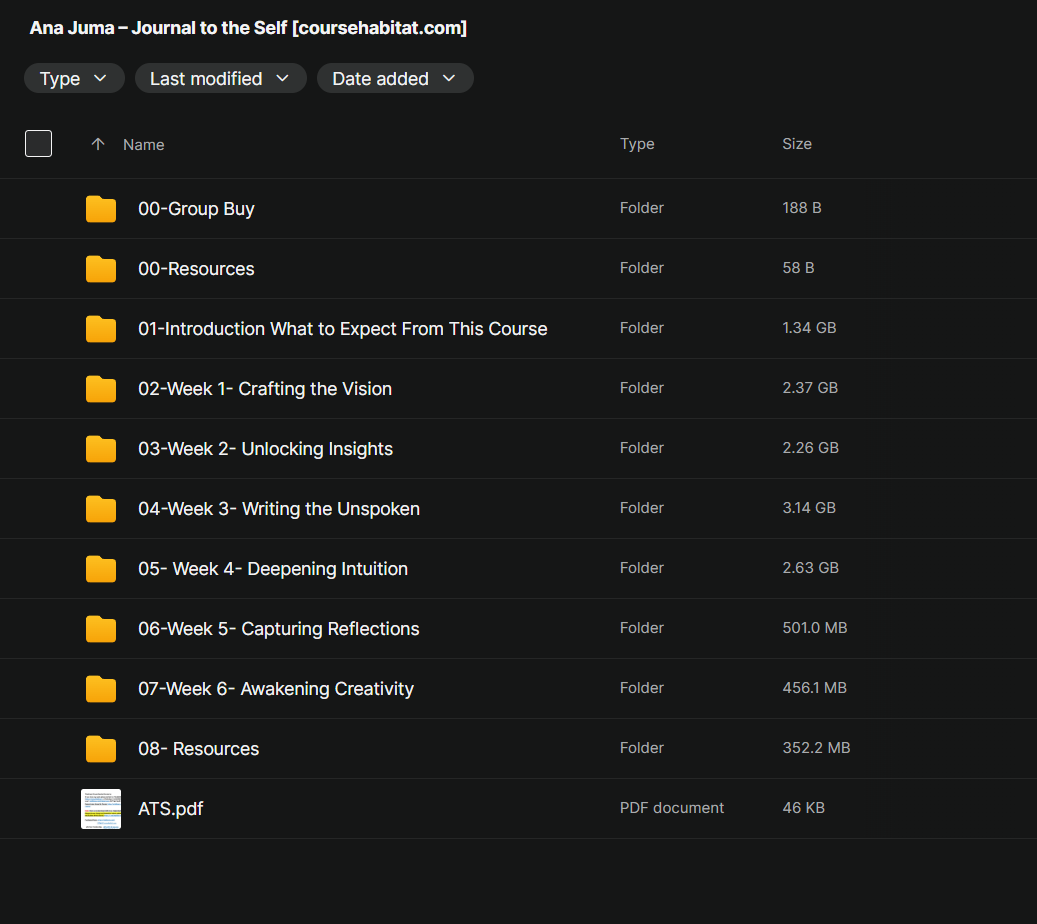Click the folder icon for 03-Week 2
The image size is (1037, 924).
[x=101, y=449]
